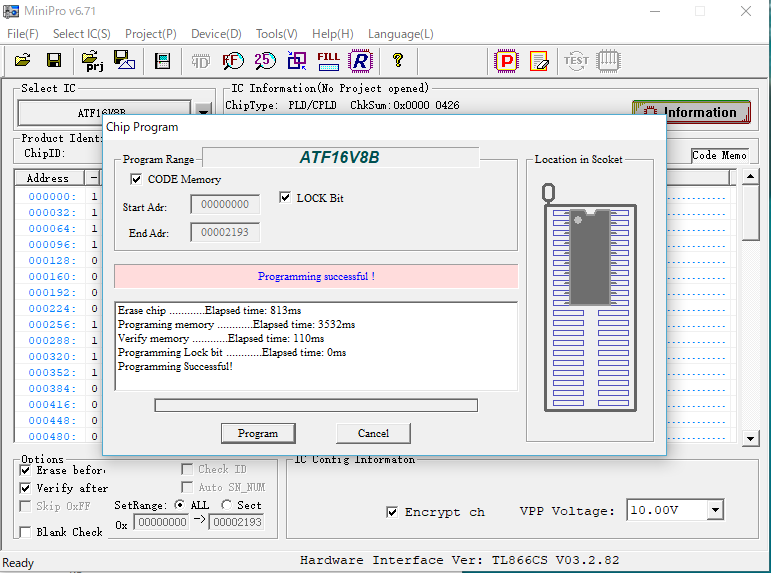Click the verify/edit notepad icon
Image resolution: width=771 pixels, height=573 pixels.
click(539, 61)
